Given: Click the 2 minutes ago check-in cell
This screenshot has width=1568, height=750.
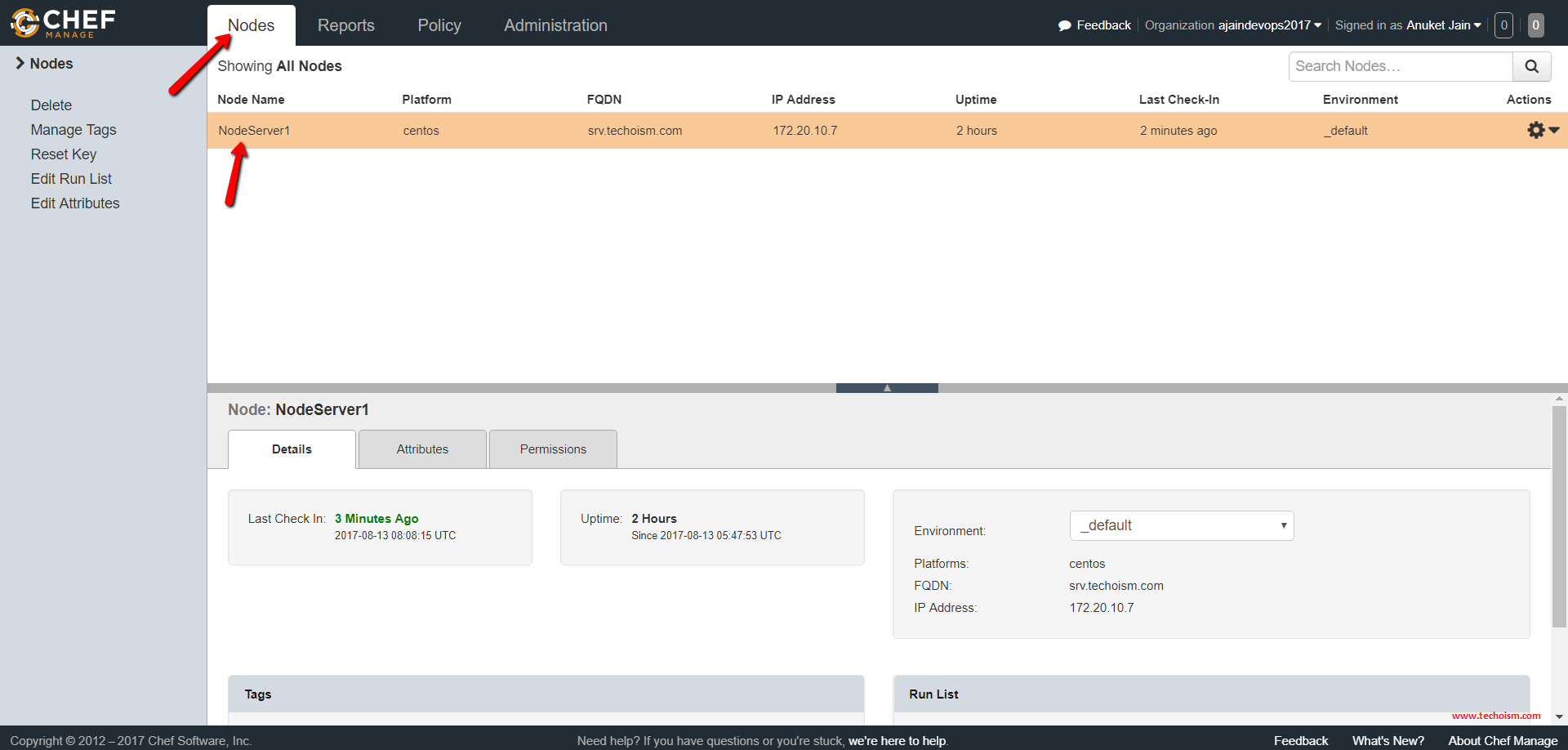Looking at the screenshot, I should [1178, 131].
